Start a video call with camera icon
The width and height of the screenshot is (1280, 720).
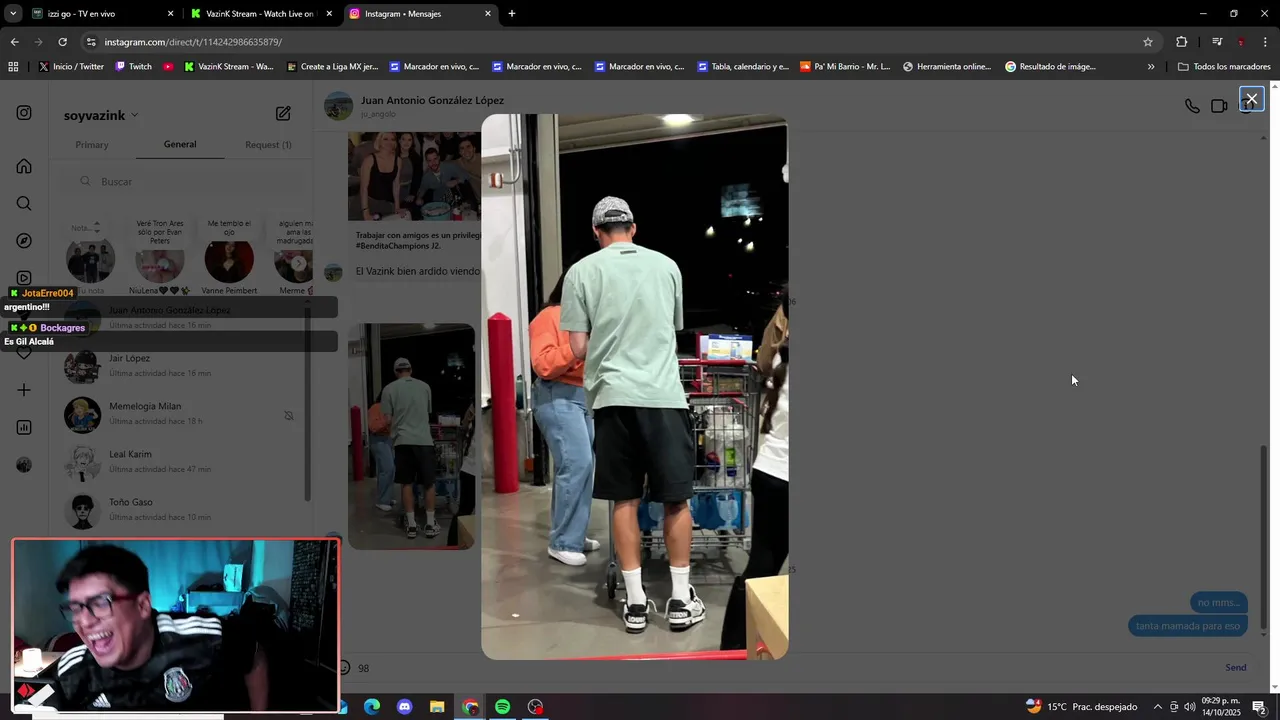1219,106
